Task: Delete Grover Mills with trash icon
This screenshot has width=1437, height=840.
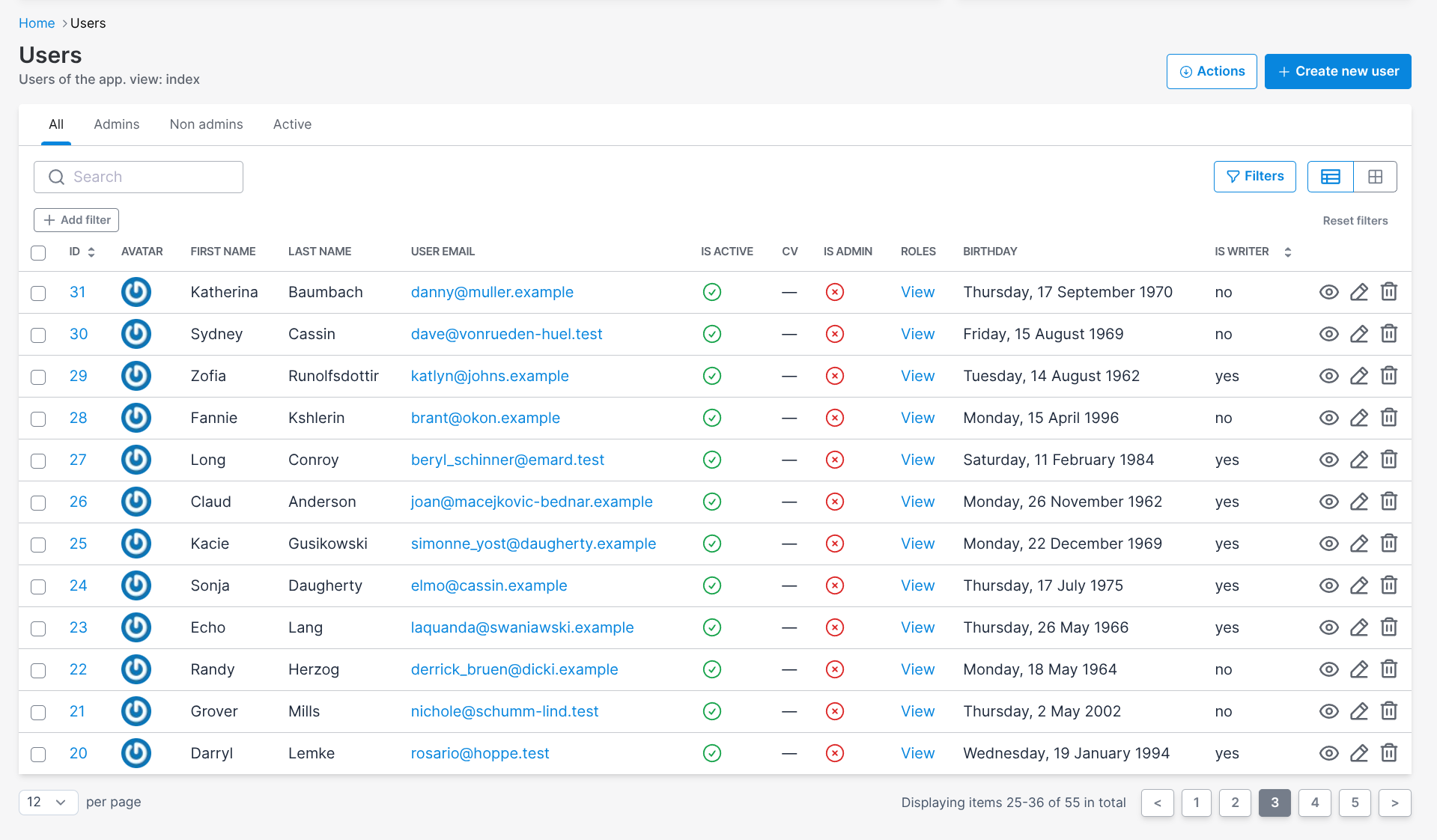Action: pyautogui.click(x=1388, y=711)
